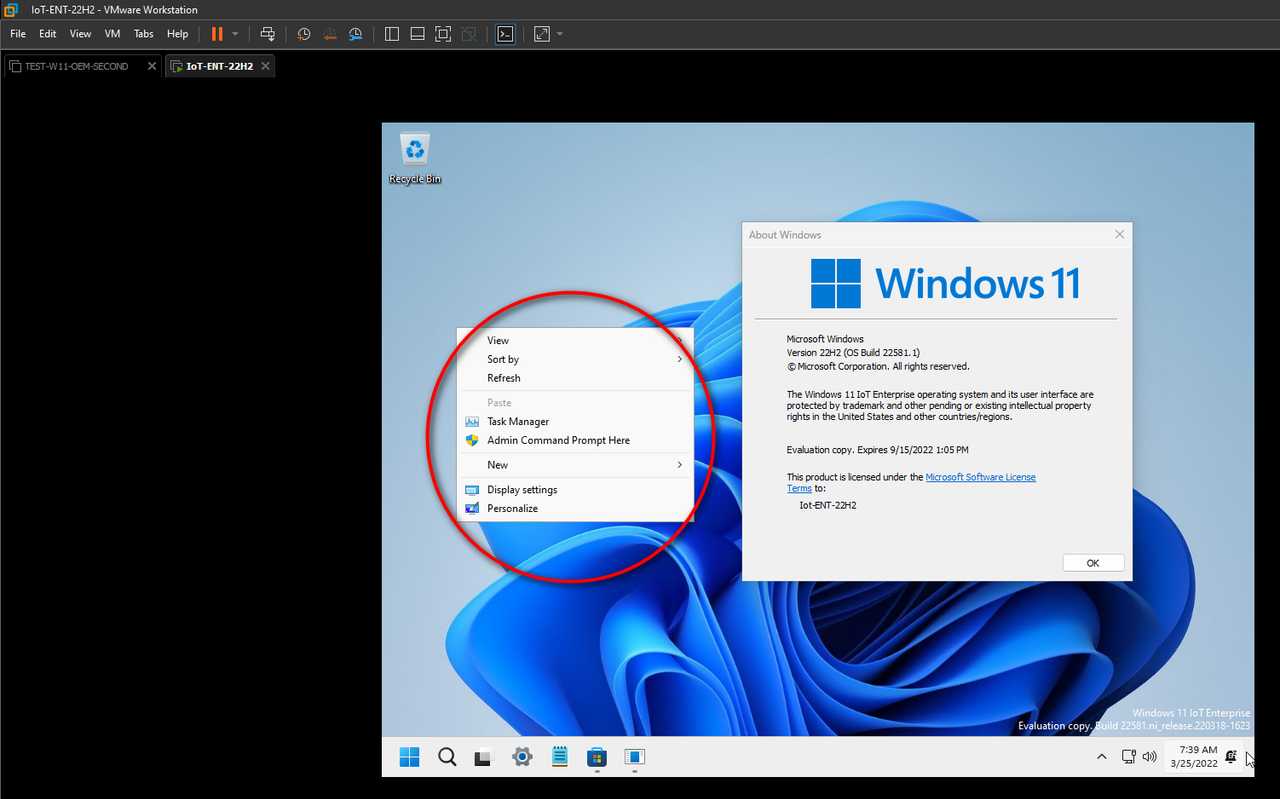Open the VMware View menu
The image size is (1280, 799).
click(80, 34)
